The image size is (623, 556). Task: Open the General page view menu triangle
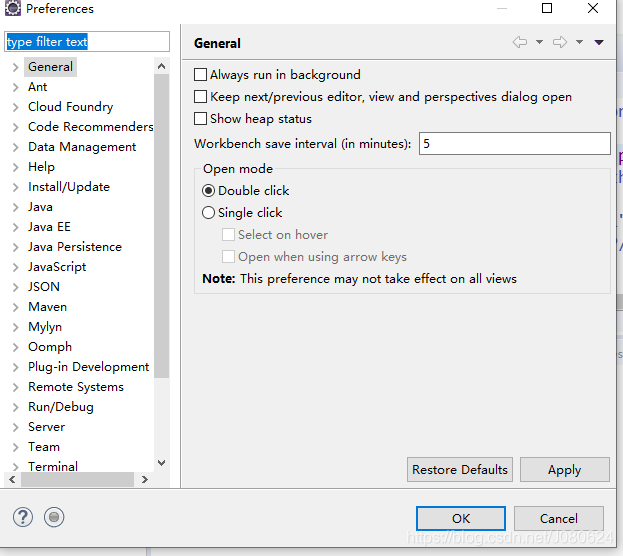pos(599,42)
